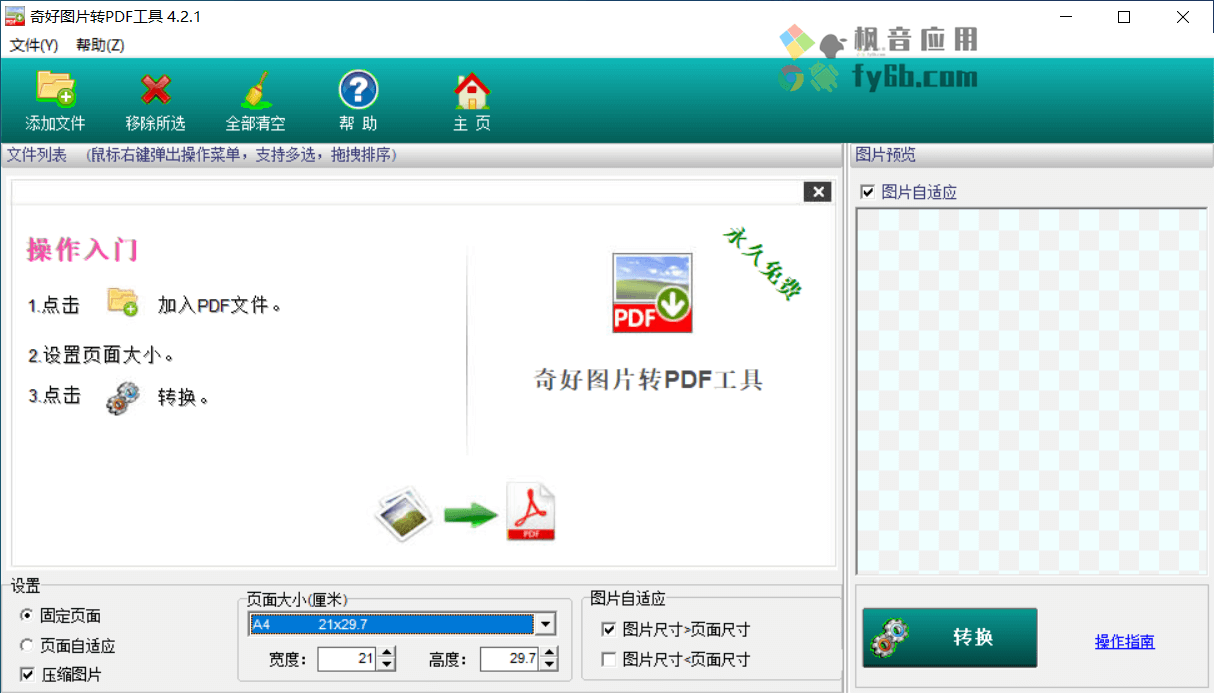Open the 操作指南 link

tap(1125, 642)
